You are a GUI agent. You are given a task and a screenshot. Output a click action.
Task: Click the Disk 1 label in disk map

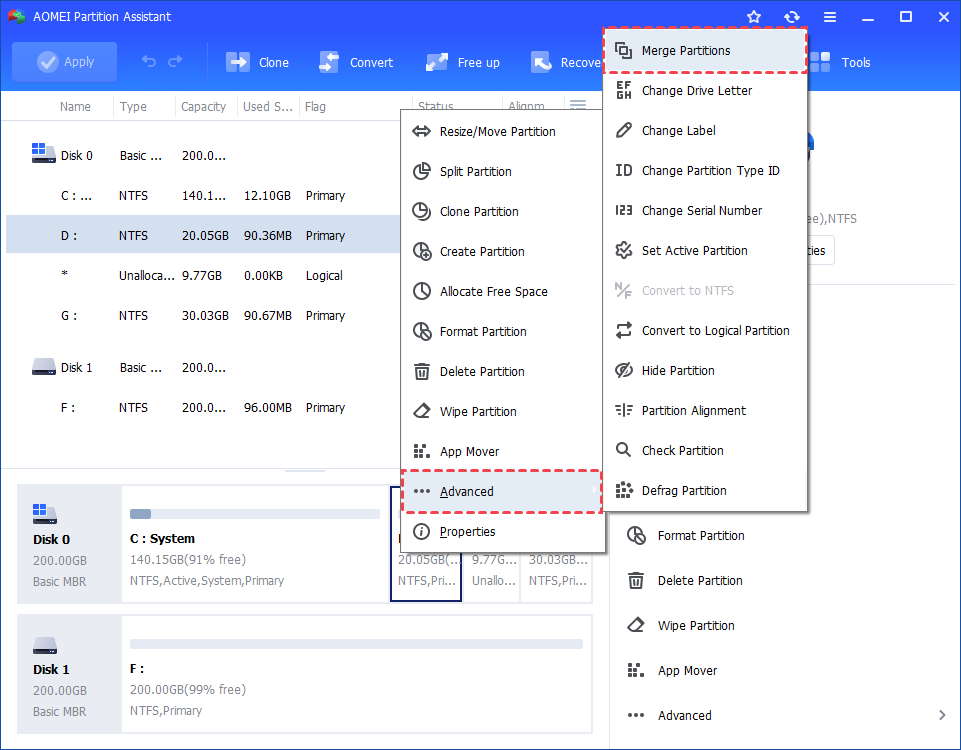coord(51,669)
